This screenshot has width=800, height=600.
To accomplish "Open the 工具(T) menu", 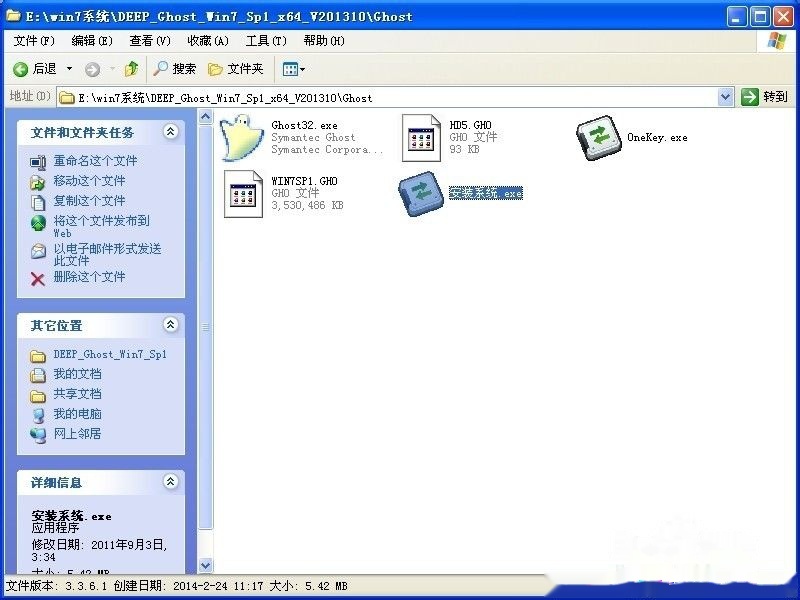I will coord(266,41).
